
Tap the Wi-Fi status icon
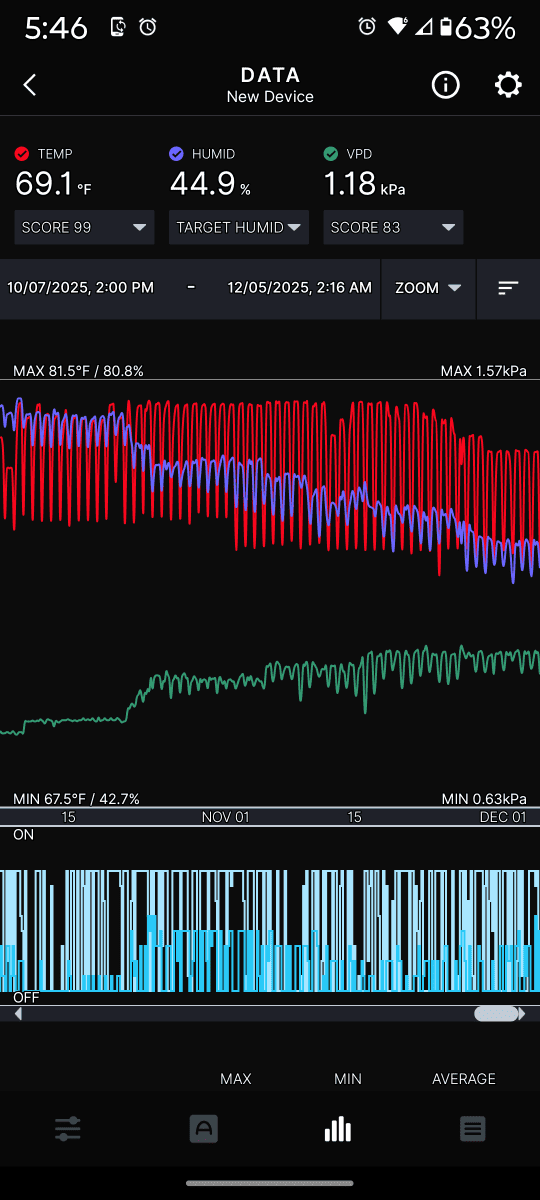click(x=398, y=28)
